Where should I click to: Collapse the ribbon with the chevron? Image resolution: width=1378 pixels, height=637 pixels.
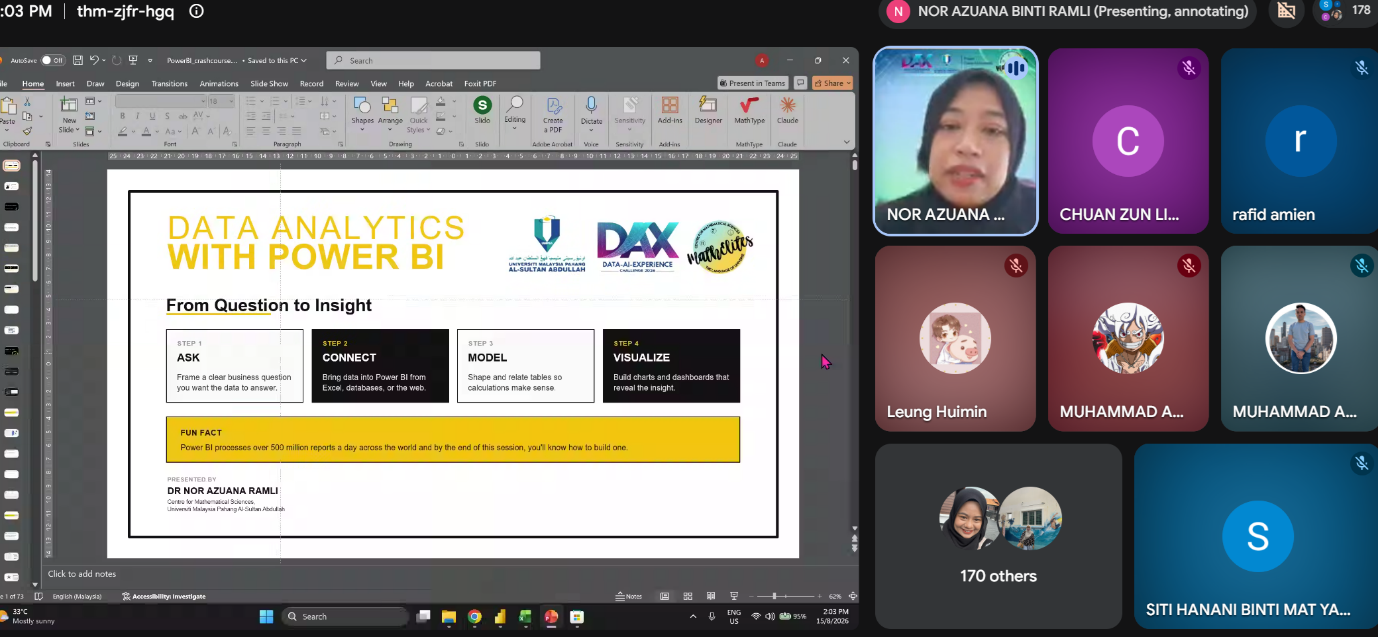[x=847, y=143]
